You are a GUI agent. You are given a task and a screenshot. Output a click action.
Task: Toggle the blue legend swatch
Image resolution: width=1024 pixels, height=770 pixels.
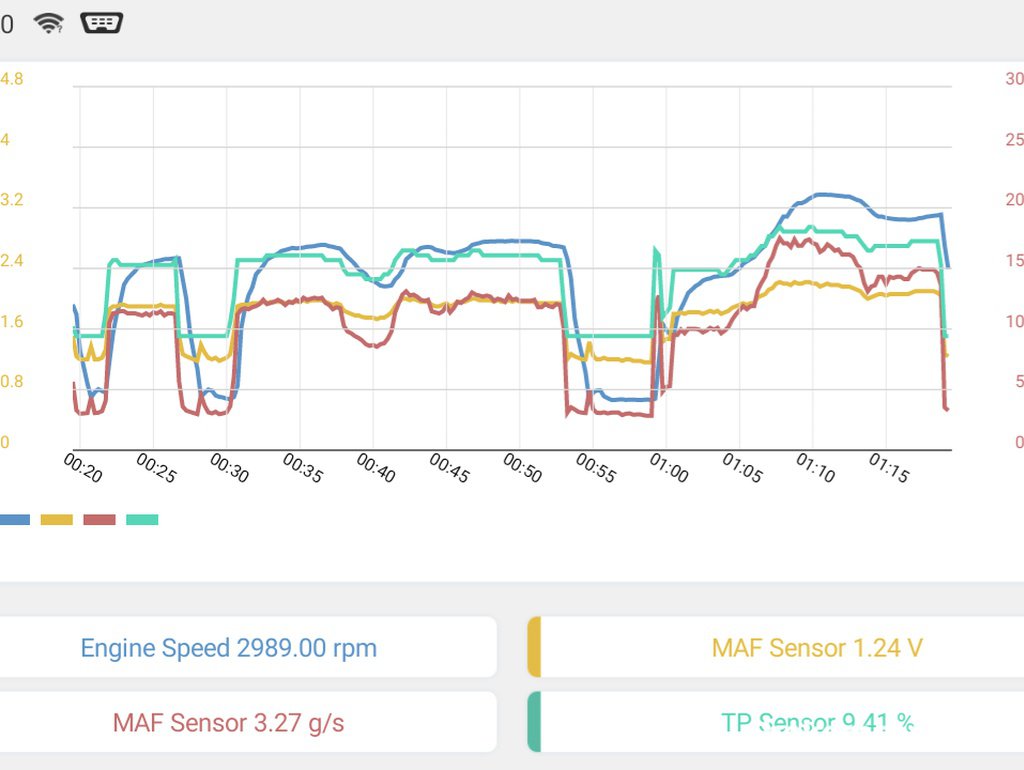pyautogui.click(x=14, y=519)
